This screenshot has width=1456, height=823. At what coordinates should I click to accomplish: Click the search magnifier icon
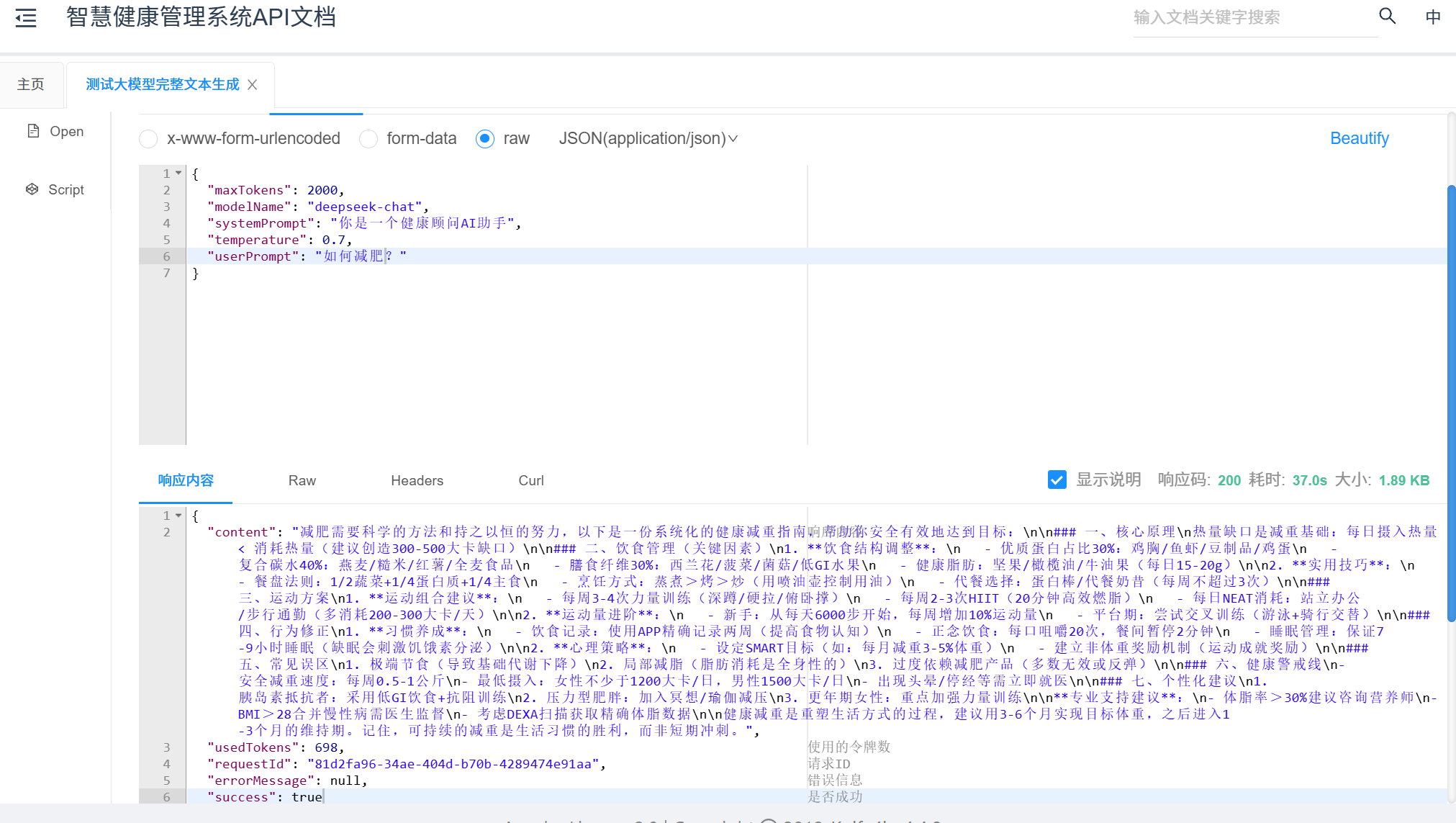pos(1387,17)
